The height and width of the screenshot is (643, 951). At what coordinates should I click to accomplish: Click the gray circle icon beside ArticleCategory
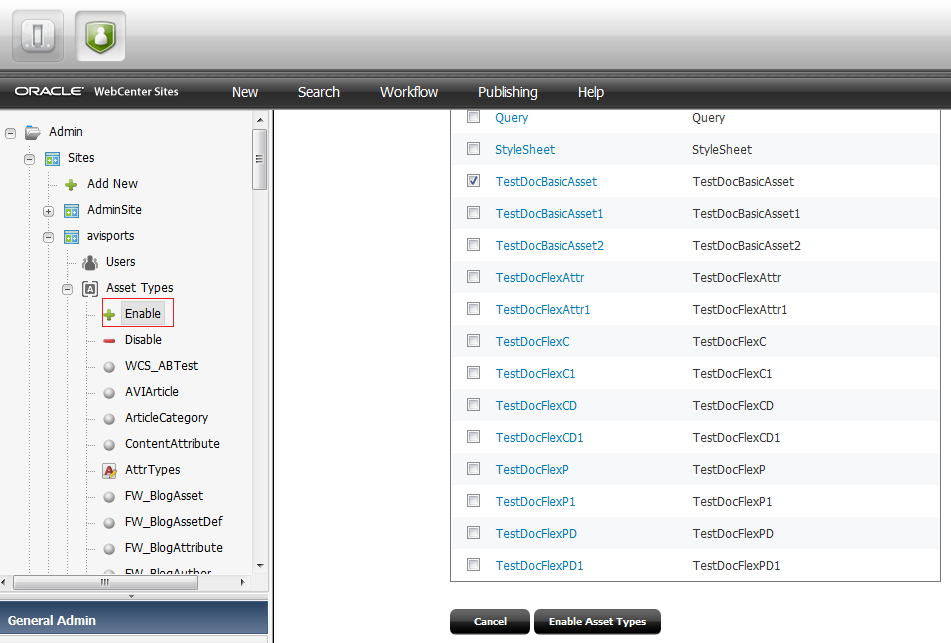pyautogui.click(x=109, y=419)
